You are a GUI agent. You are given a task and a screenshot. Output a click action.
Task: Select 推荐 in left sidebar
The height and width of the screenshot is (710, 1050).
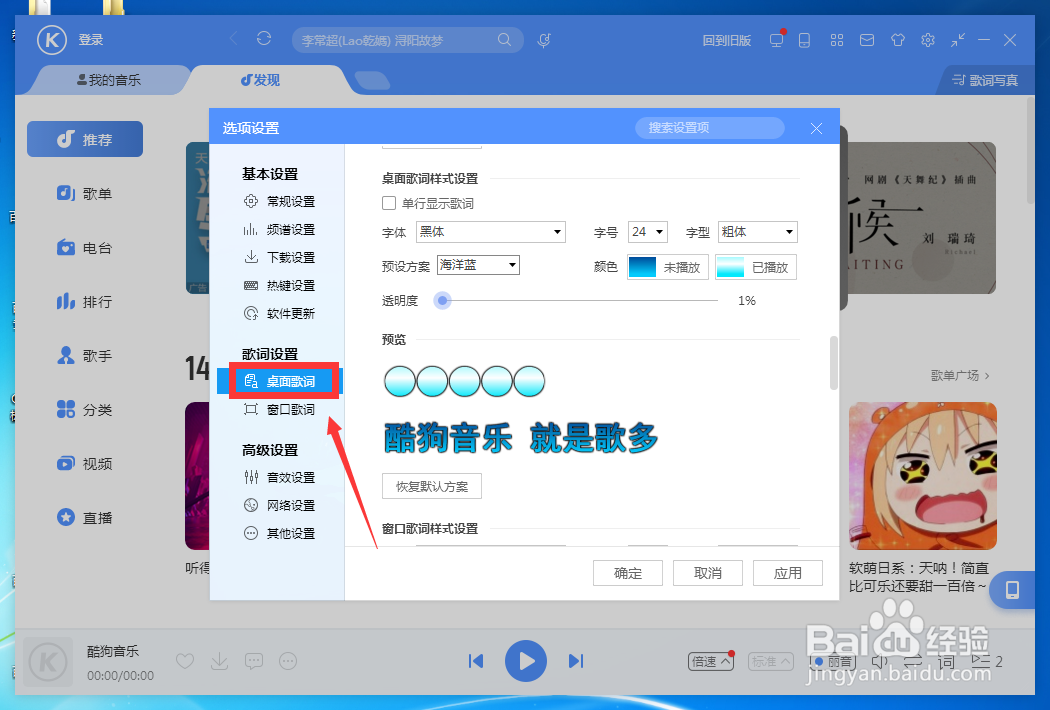85,139
